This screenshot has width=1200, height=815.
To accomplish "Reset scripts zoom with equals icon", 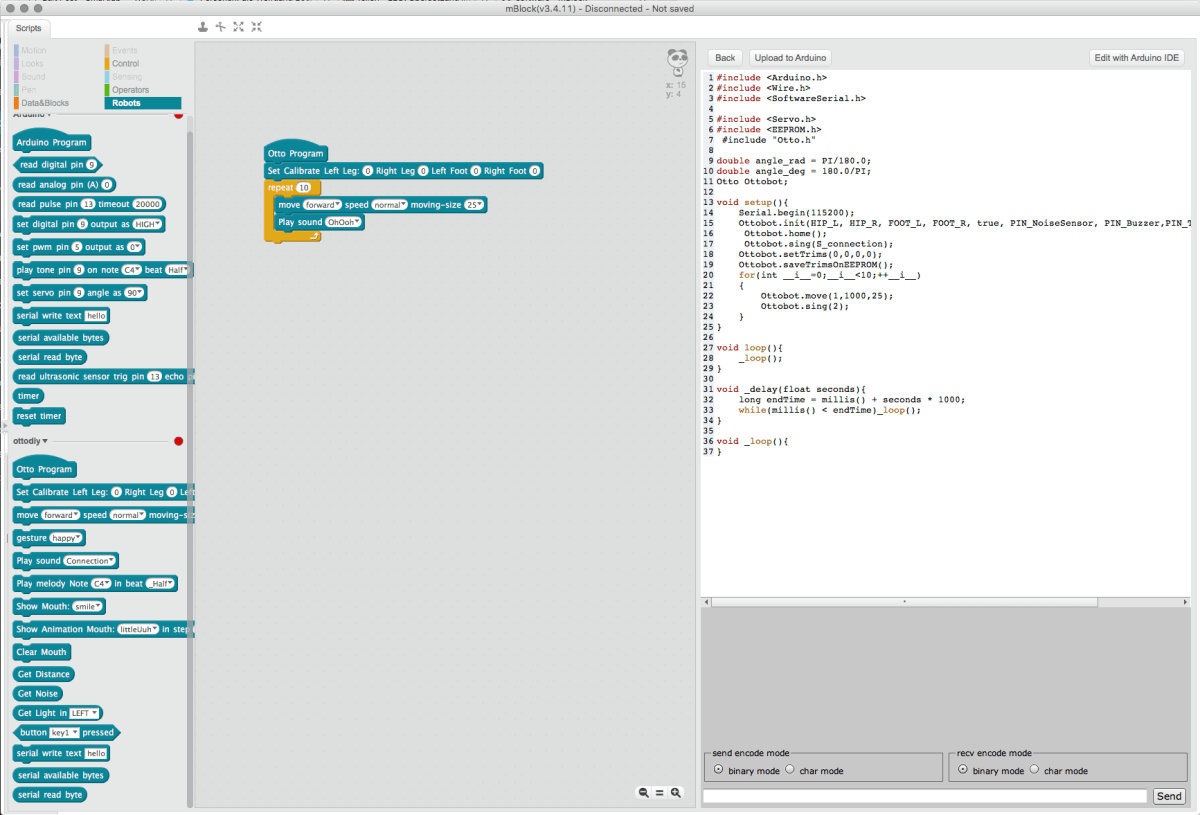I will (660, 793).
